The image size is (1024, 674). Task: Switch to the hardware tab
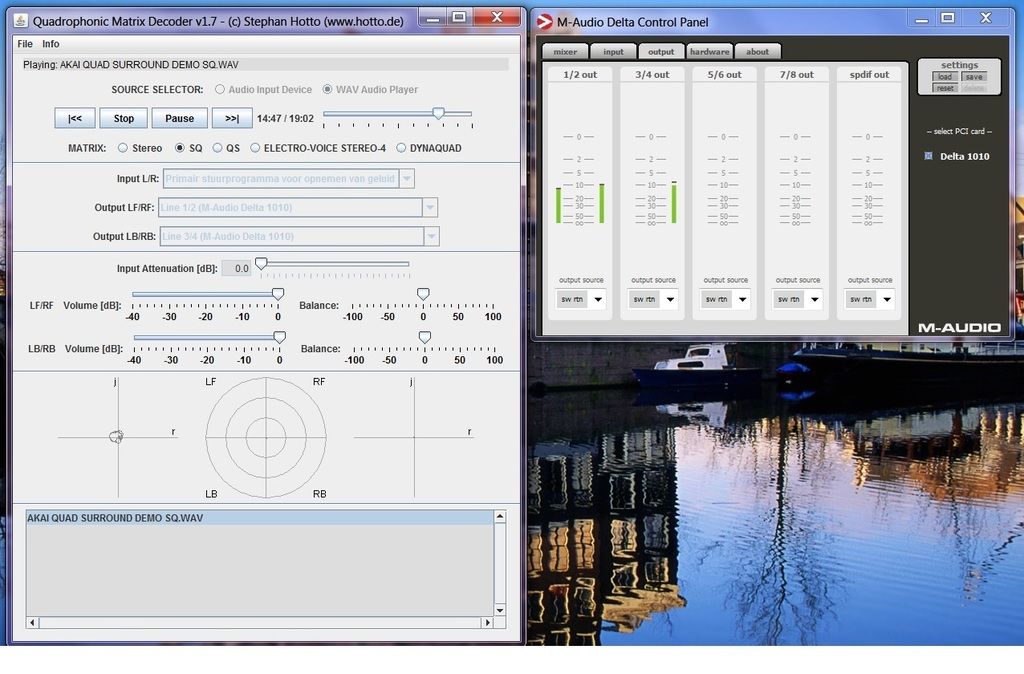(x=709, y=52)
